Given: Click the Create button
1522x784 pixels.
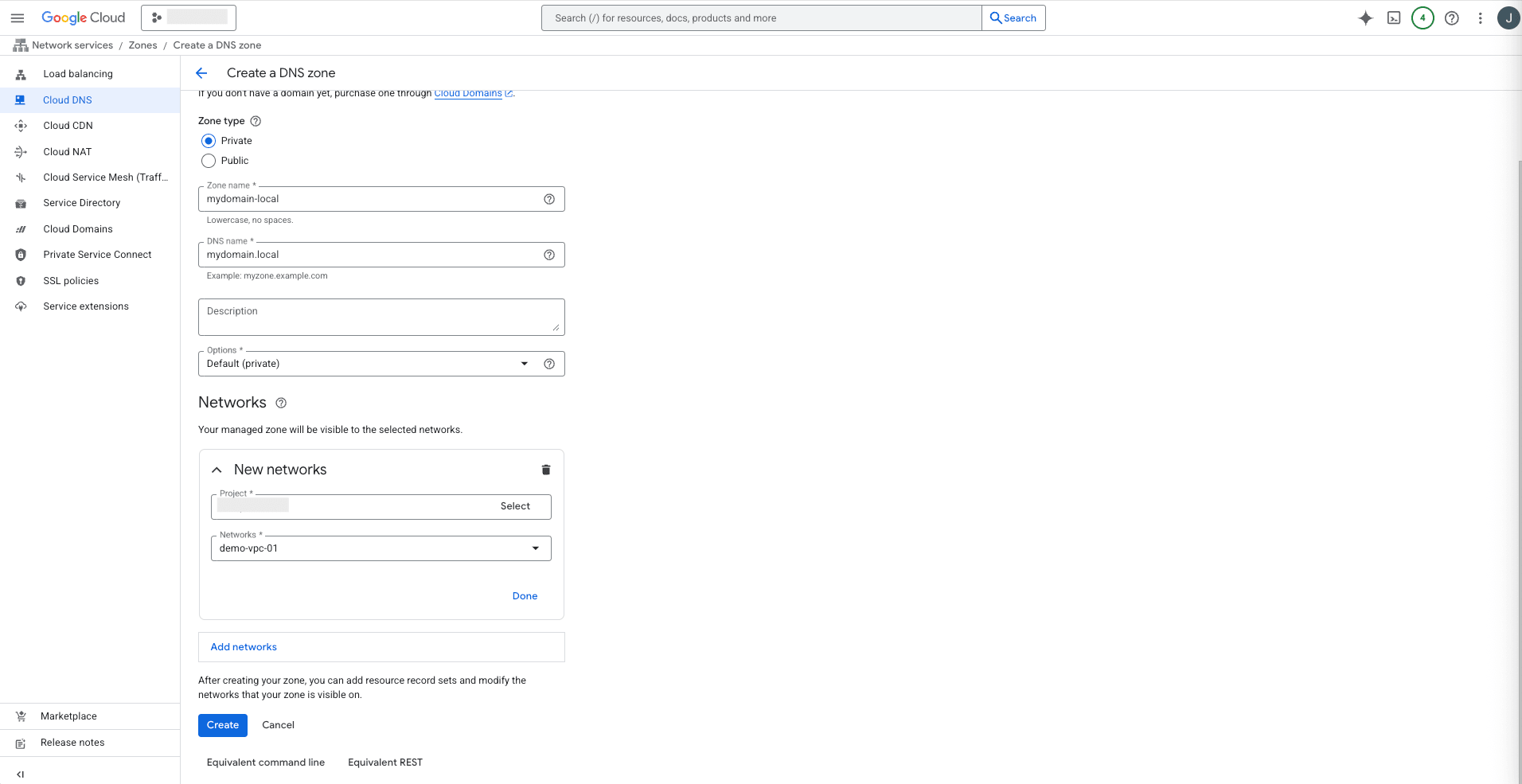Looking at the screenshot, I should [222, 725].
